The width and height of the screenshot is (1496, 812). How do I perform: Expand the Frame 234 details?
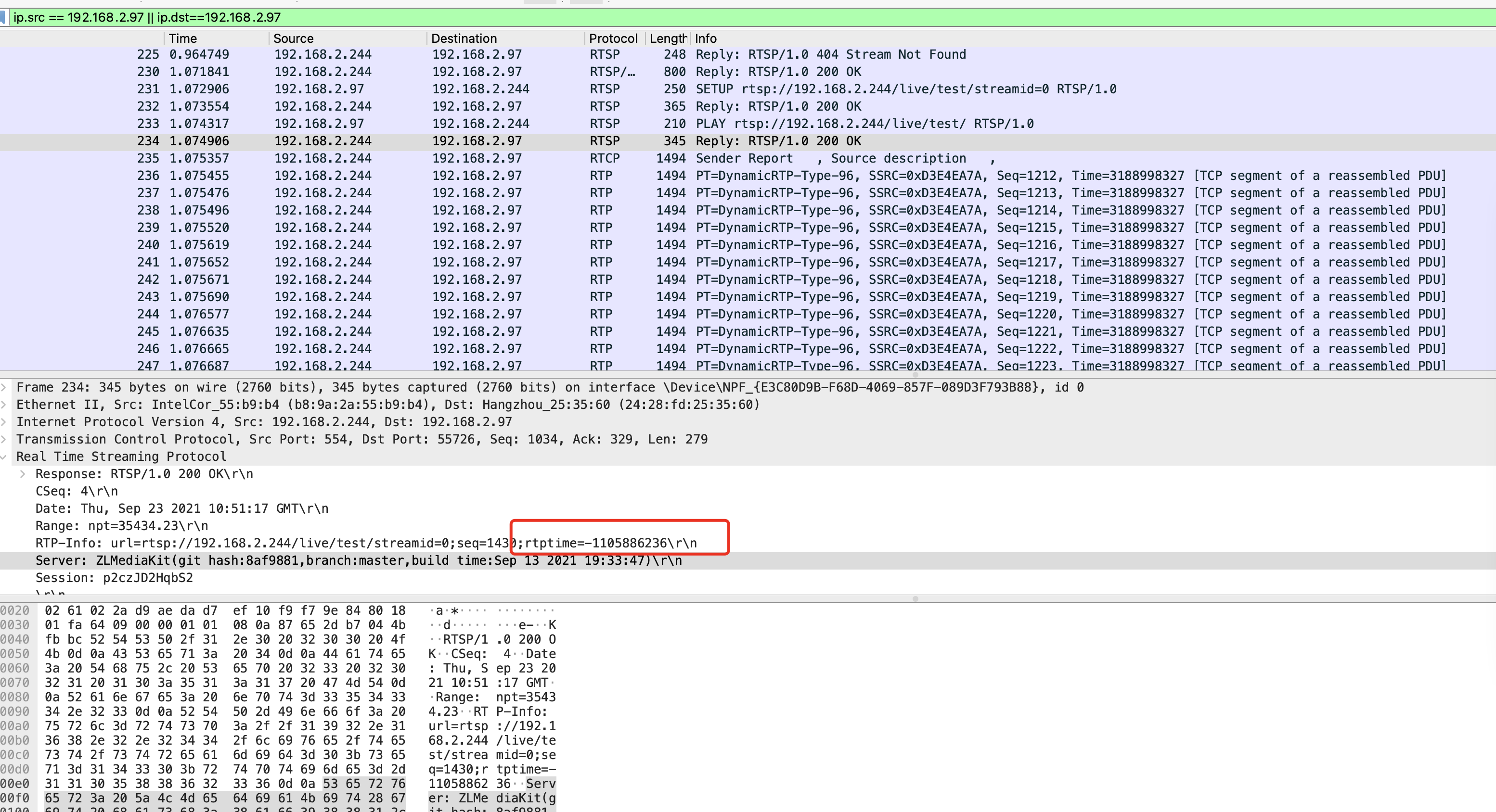coord(4,387)
